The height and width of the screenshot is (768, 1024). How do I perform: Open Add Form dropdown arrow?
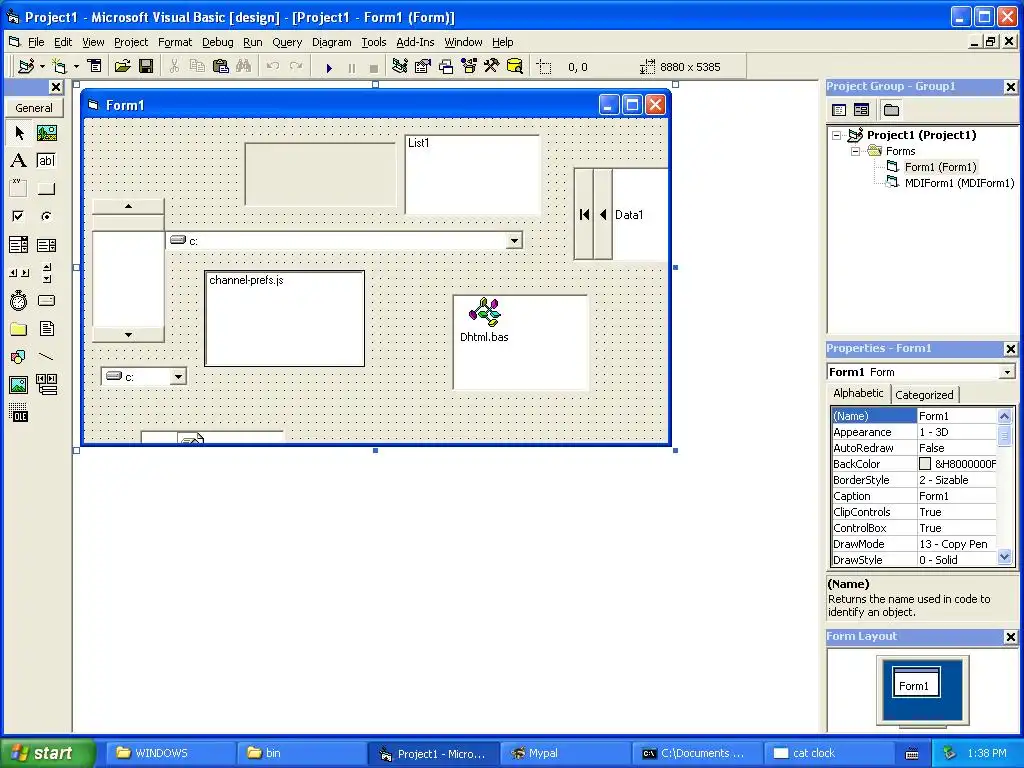(x=76, y=67)
